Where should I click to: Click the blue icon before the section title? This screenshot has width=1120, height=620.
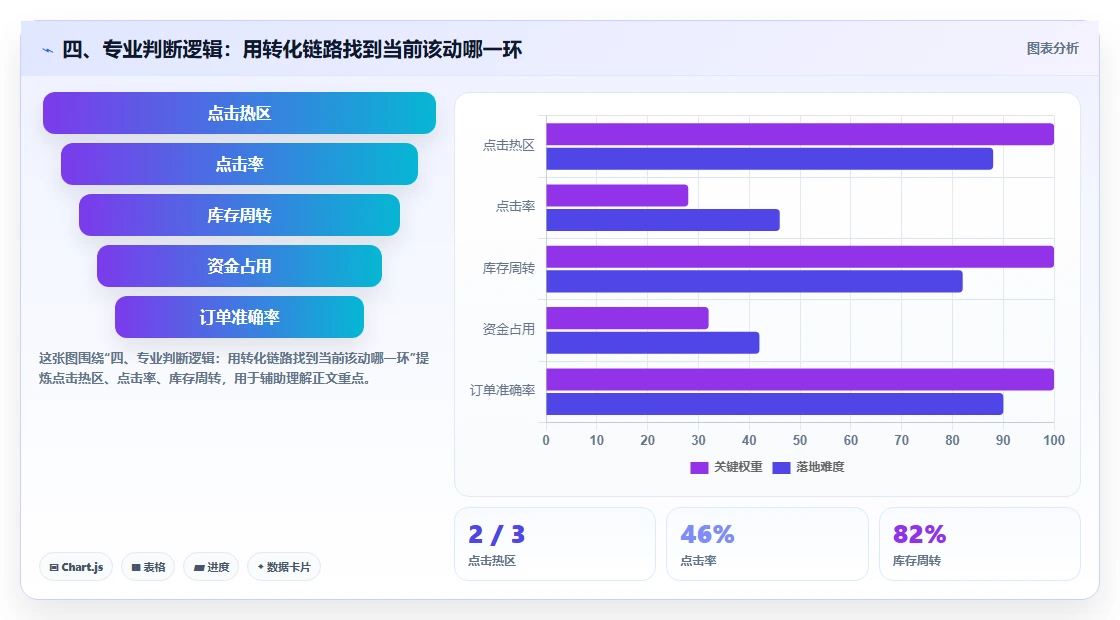point(48,50)
